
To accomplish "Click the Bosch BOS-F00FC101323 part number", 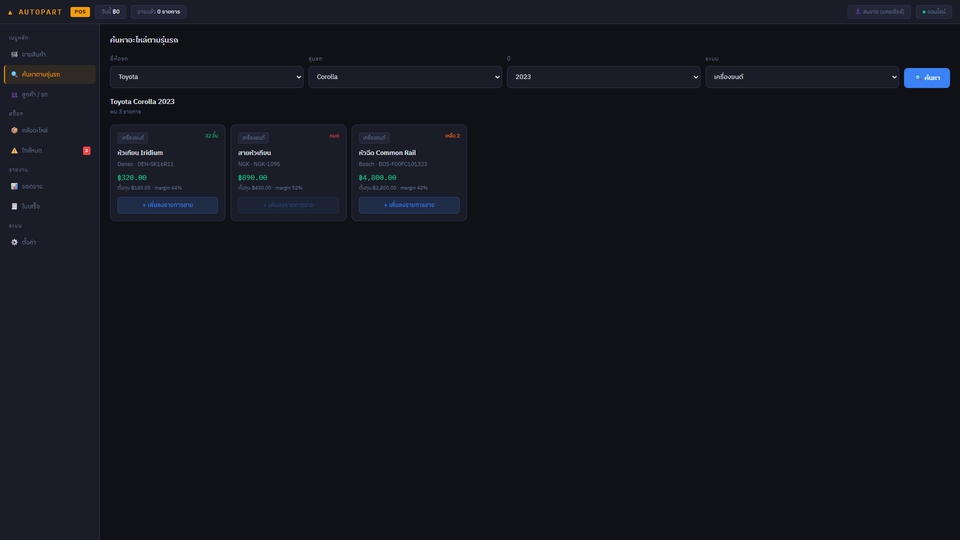I will pyautogui.click(x=393, y=164).
